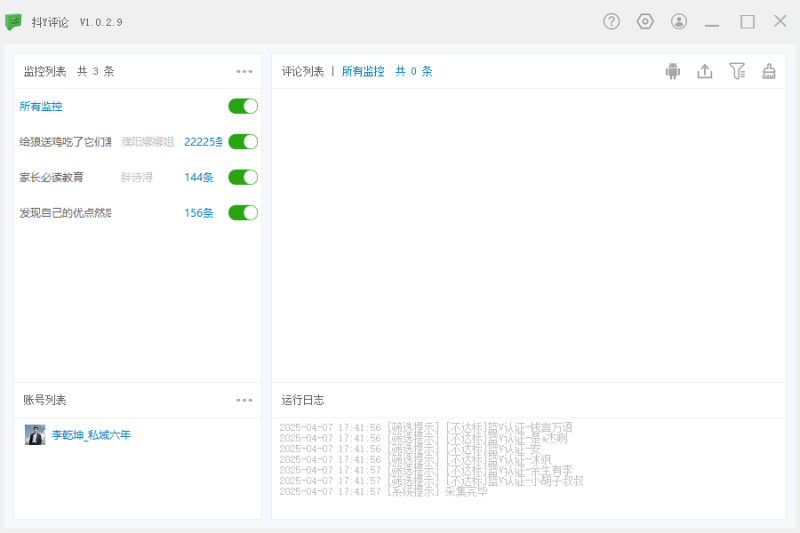Click 所有监控 in comment list header
Screen dimensions: 800x533
pos(363,71)
